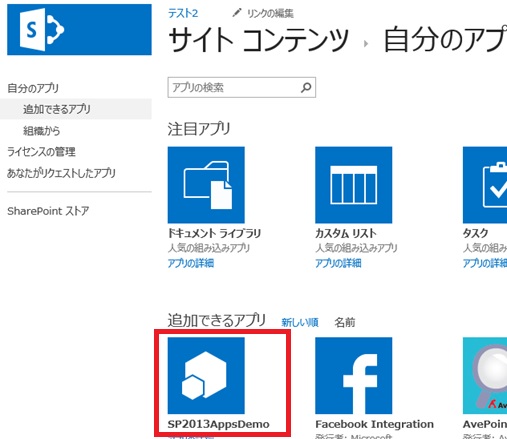Open ライセンスの管理 in sidebar
Screen dimensions: 507x439
pyautogui.click(x=41, y=152)
